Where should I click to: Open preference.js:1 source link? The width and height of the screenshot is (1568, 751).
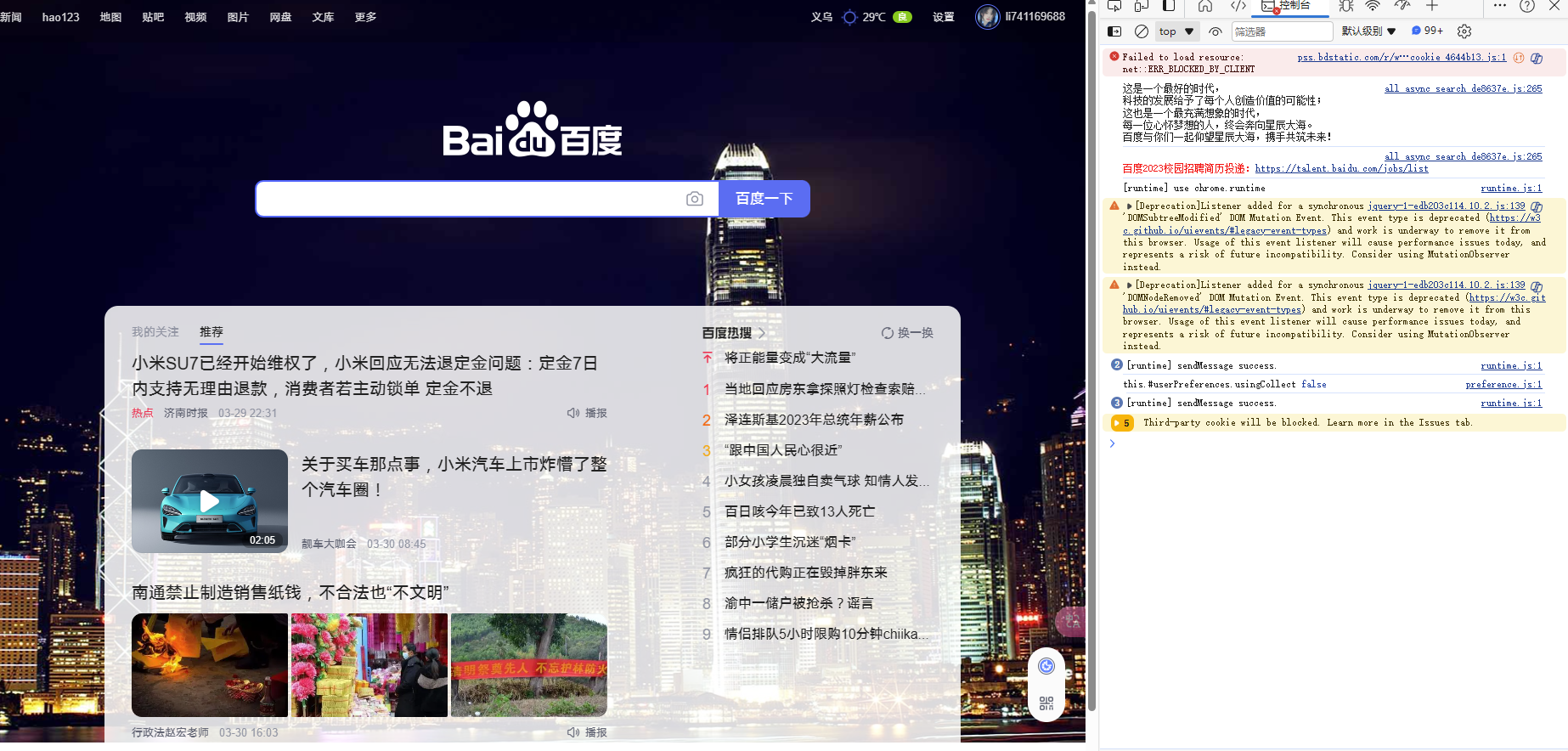click(1503, 385)
